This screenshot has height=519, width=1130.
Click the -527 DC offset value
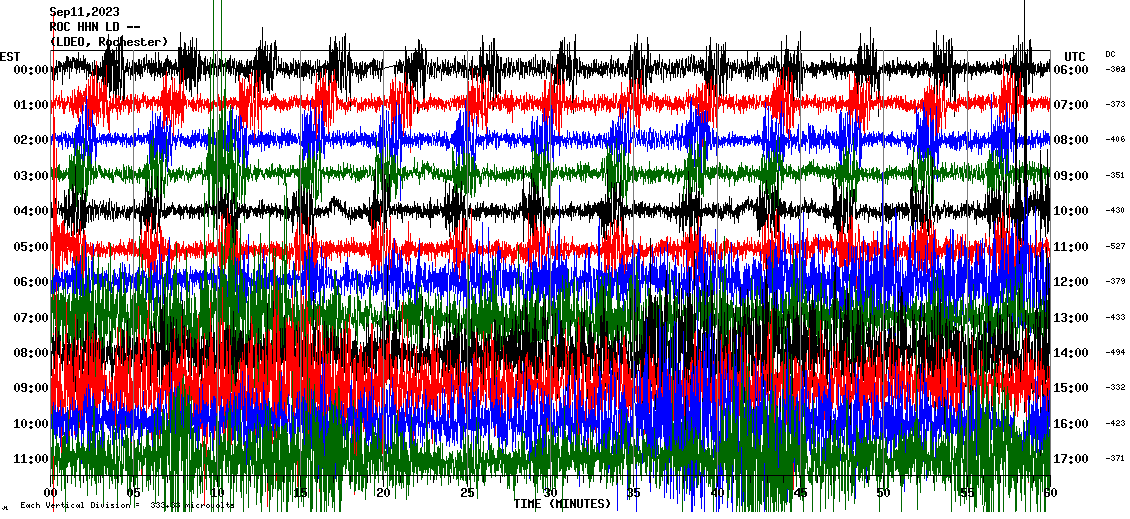pyautogui.click(x=1115, y=247)
